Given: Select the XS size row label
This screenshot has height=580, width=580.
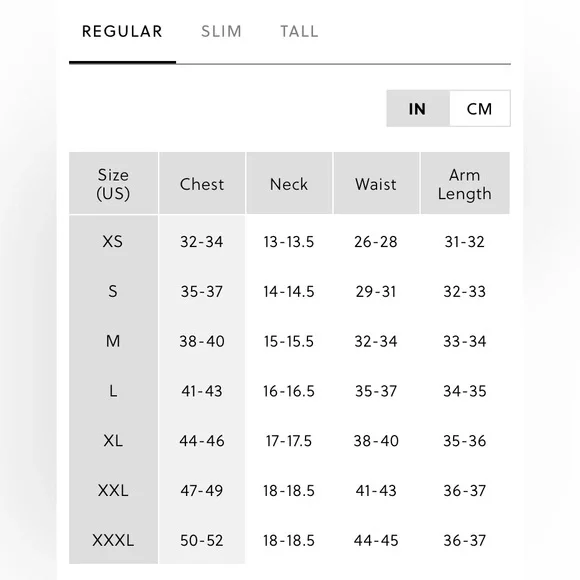Looking at the screenshot, I should (113, 242).
